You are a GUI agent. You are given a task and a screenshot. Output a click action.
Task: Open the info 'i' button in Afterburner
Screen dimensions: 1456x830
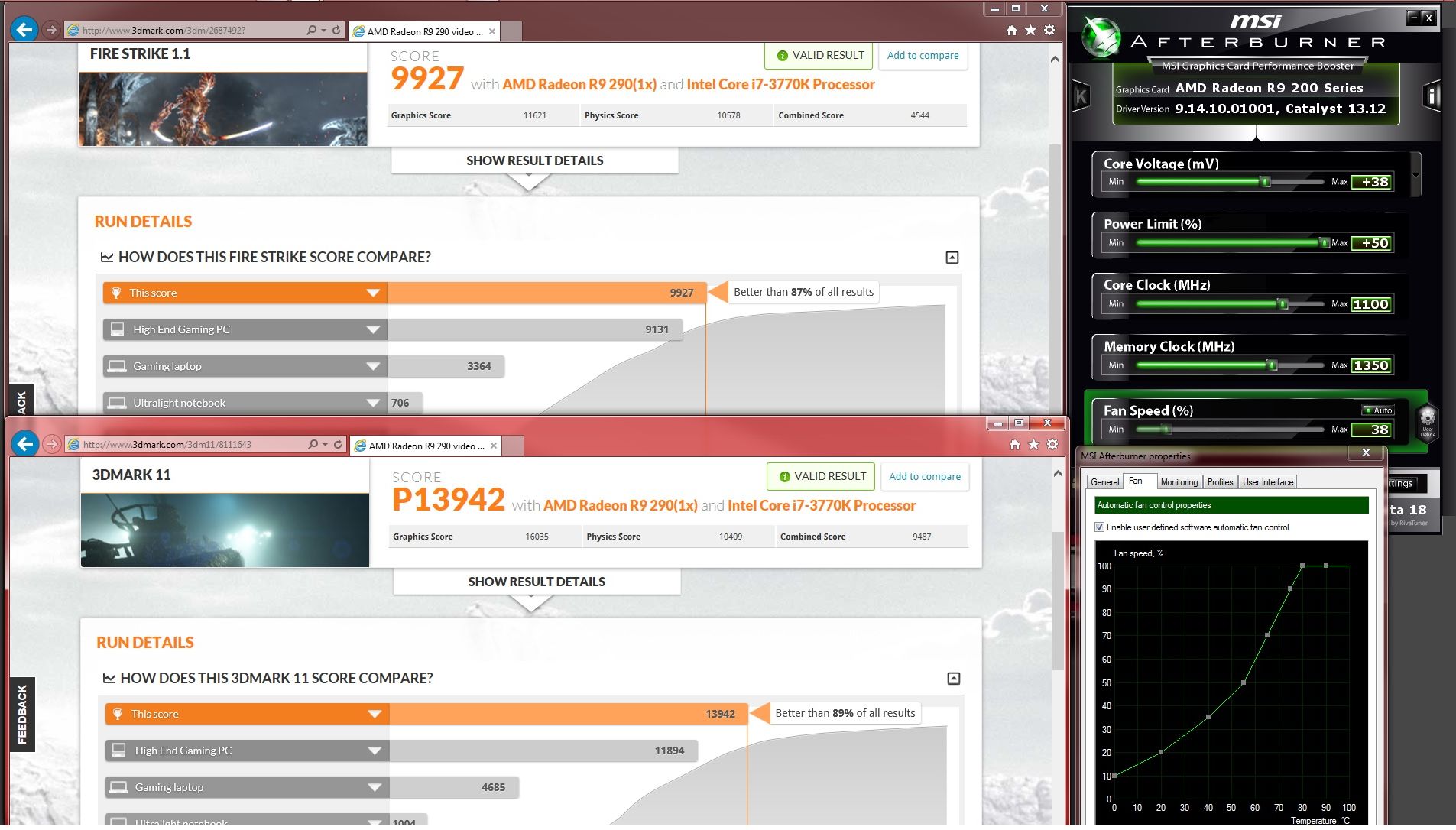(x=1432, y=96)
